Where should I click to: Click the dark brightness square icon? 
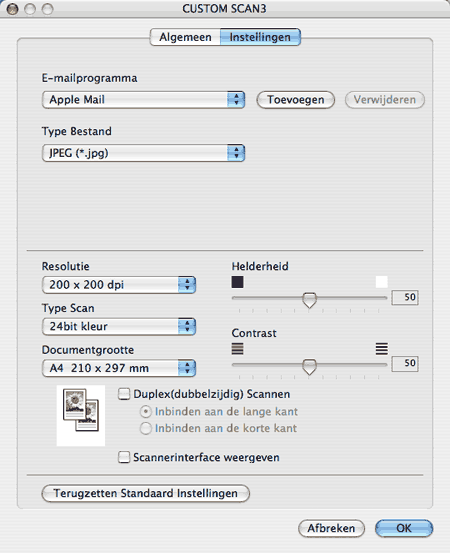coord(237,282)
